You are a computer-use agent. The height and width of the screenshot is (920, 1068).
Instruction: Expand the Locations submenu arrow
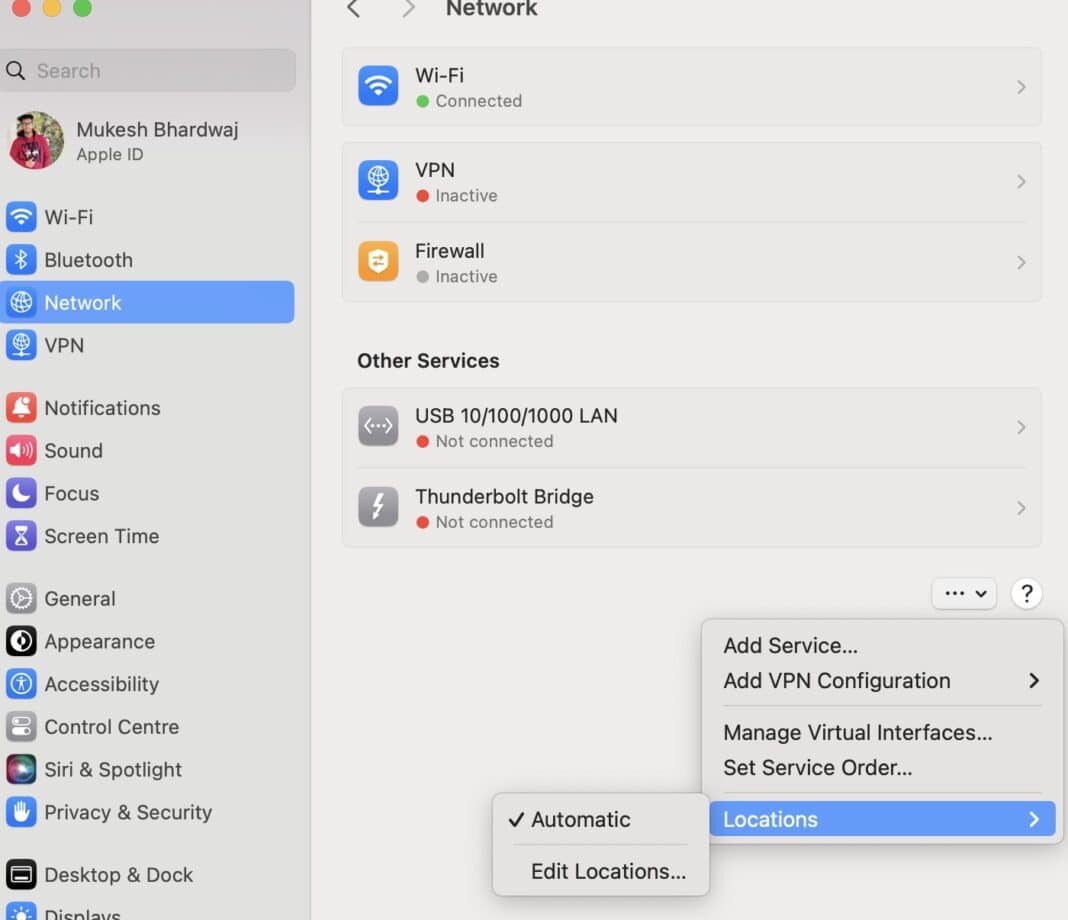[x=1034, y=819]
